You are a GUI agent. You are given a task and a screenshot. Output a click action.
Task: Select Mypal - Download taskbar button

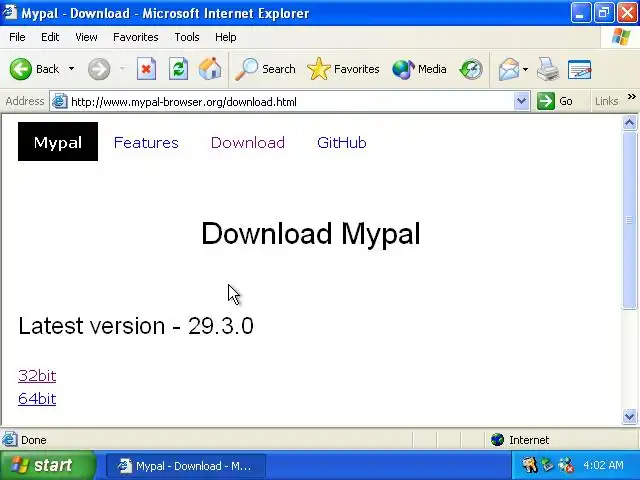coord(186,466)
